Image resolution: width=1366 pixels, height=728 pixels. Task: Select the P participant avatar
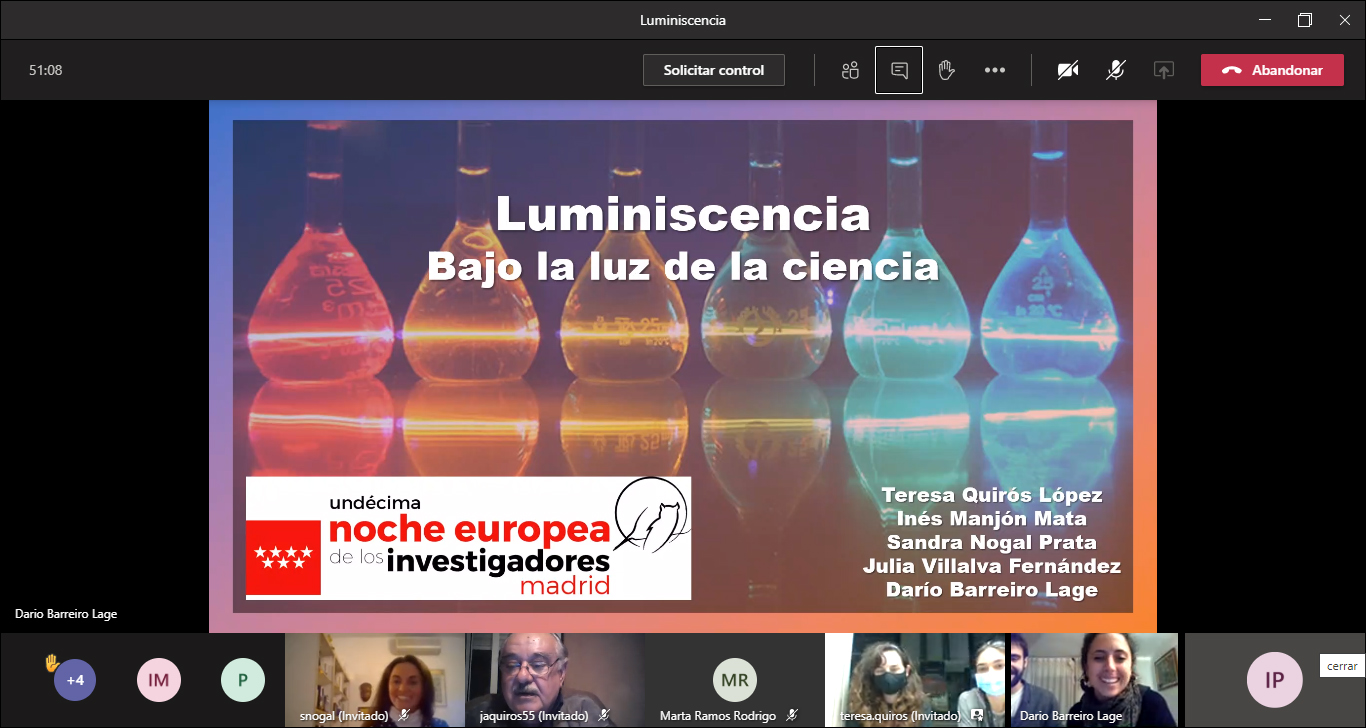coord(242,680)
